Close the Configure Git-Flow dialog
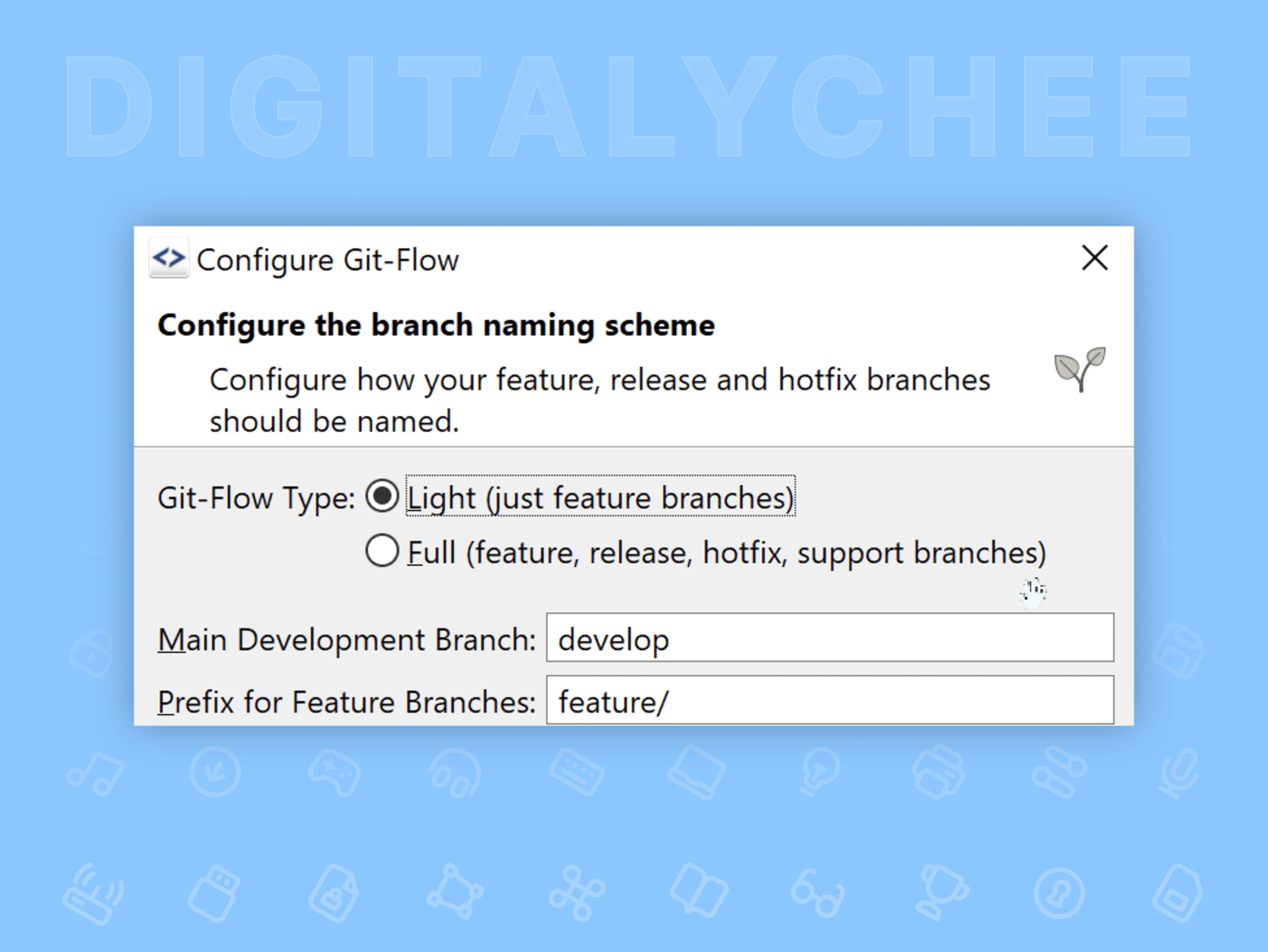The width and height of the screenshot is (1268, 952). 1095,259
